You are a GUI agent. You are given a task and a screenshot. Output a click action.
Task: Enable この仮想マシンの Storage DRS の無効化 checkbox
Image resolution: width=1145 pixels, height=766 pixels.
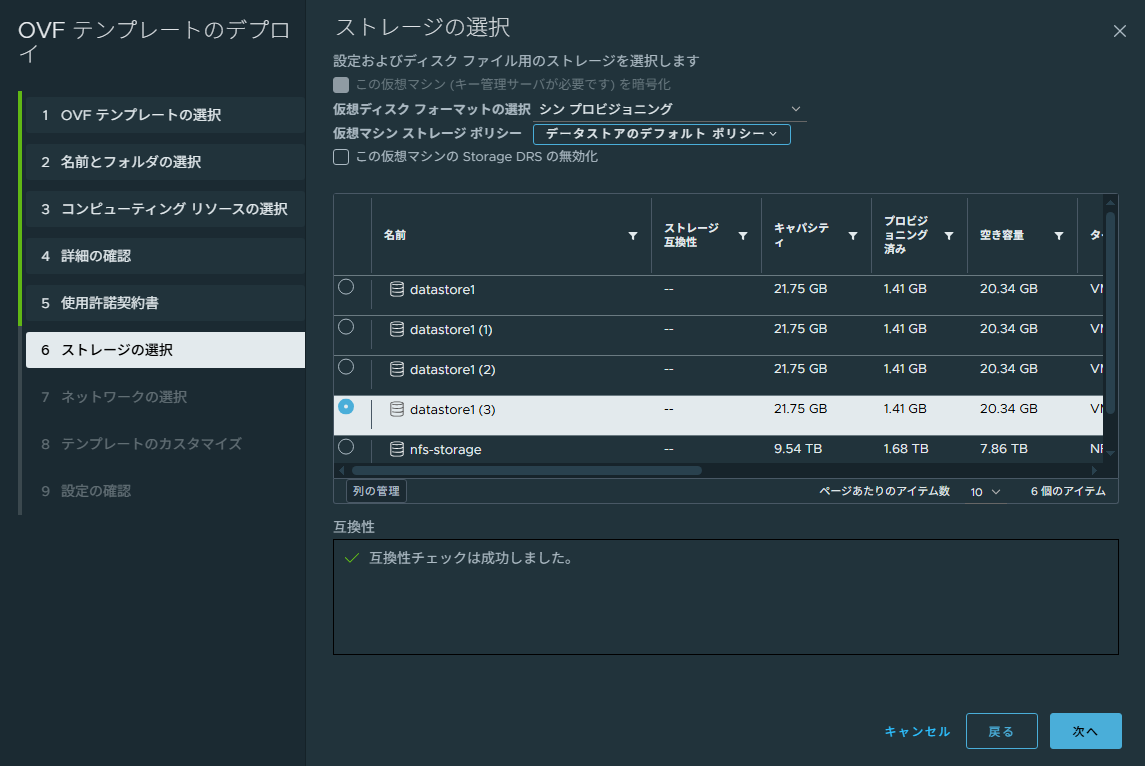tap(340, 157)
